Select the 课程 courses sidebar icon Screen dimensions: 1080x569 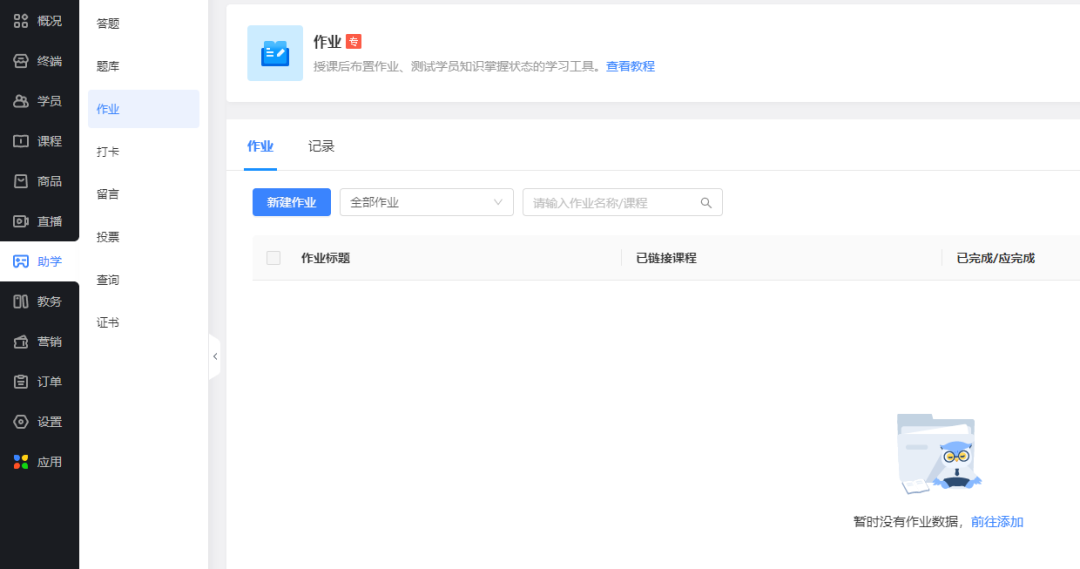[x=21, y=141]
